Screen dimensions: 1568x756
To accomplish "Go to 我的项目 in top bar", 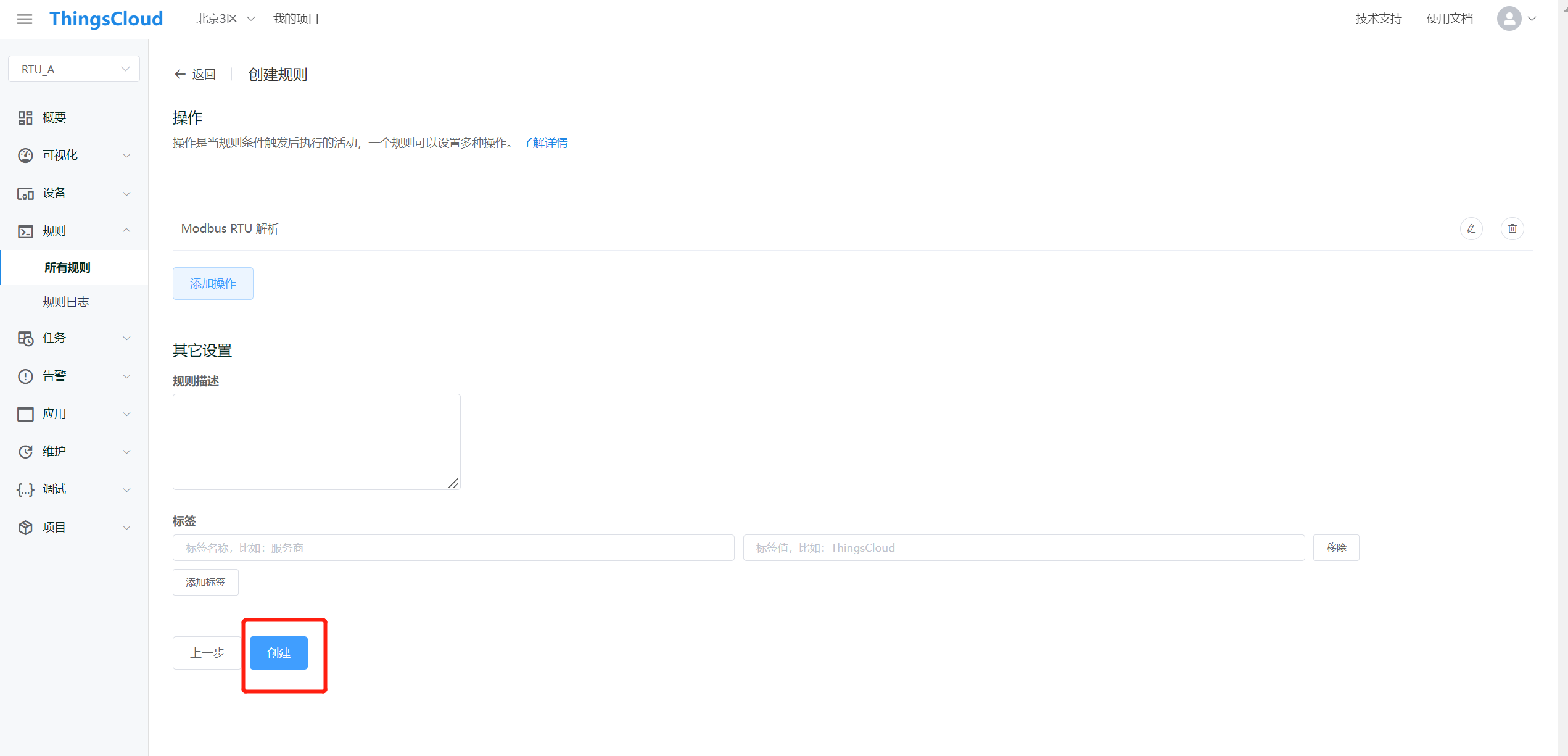I will (x=296, y=19).
